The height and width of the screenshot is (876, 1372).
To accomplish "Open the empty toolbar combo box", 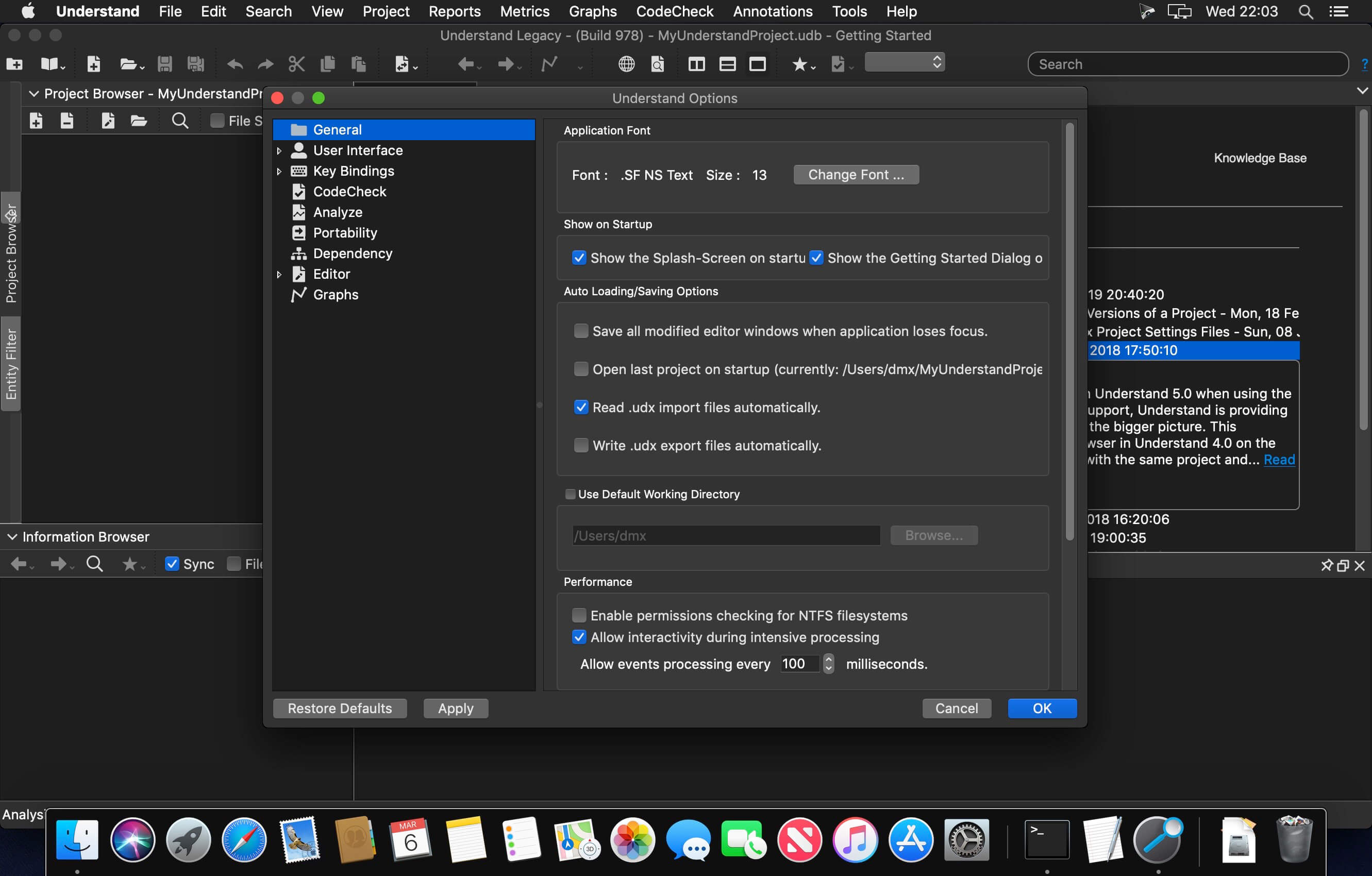I will 904,63.
